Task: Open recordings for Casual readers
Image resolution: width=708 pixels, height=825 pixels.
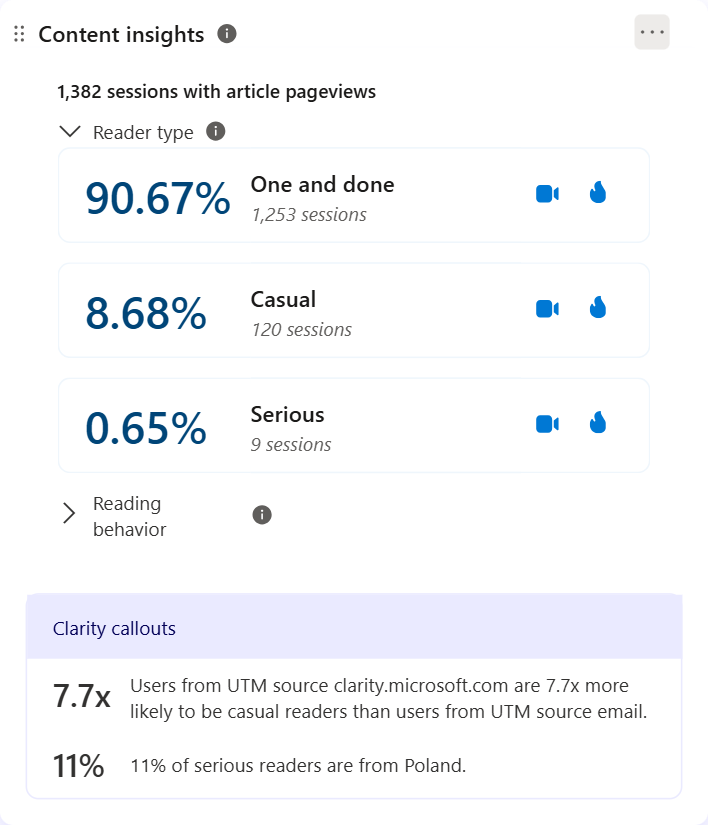Action: click(x=547, y=309)
